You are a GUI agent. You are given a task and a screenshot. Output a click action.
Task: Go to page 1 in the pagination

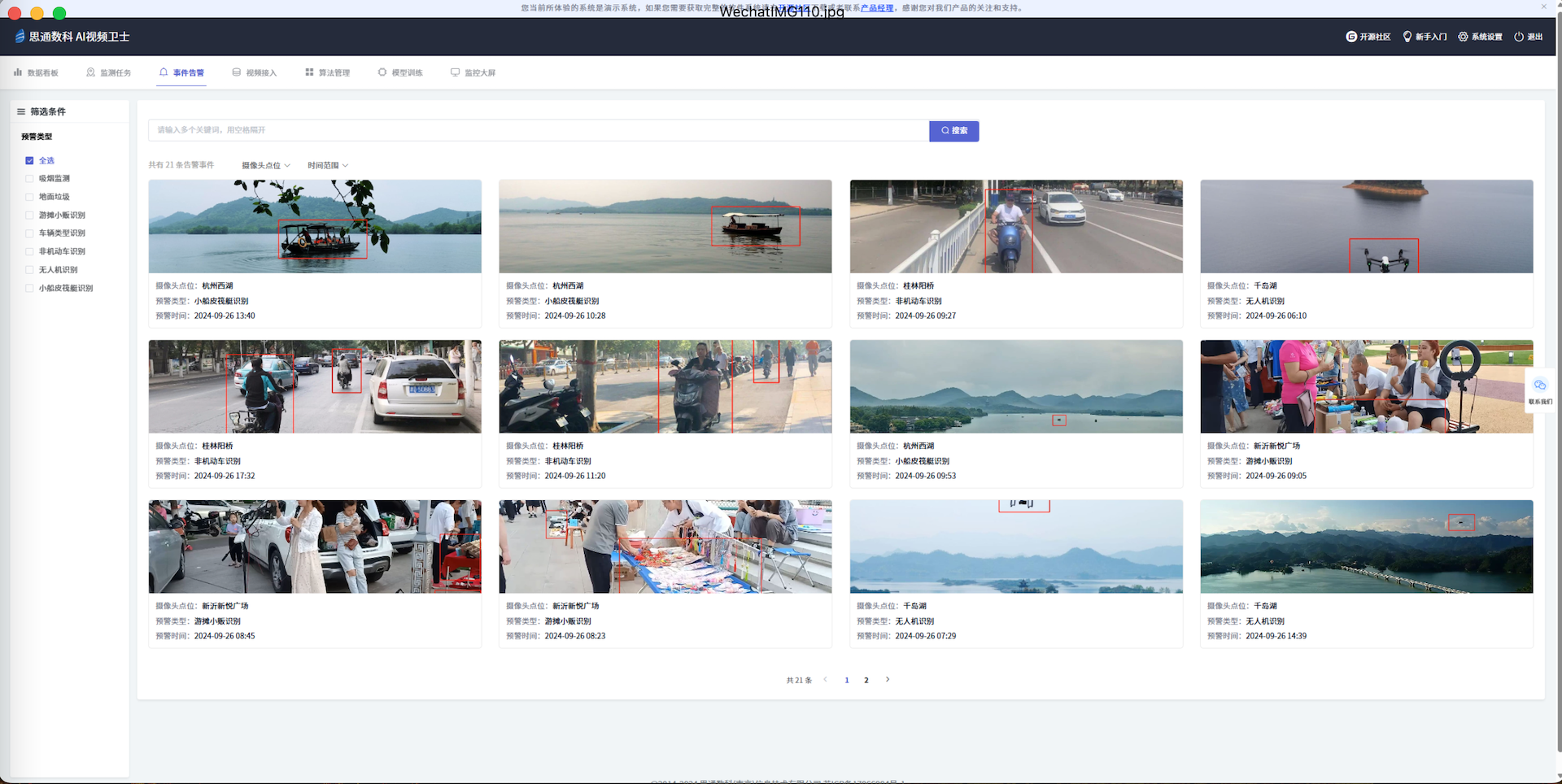[847, 680]
